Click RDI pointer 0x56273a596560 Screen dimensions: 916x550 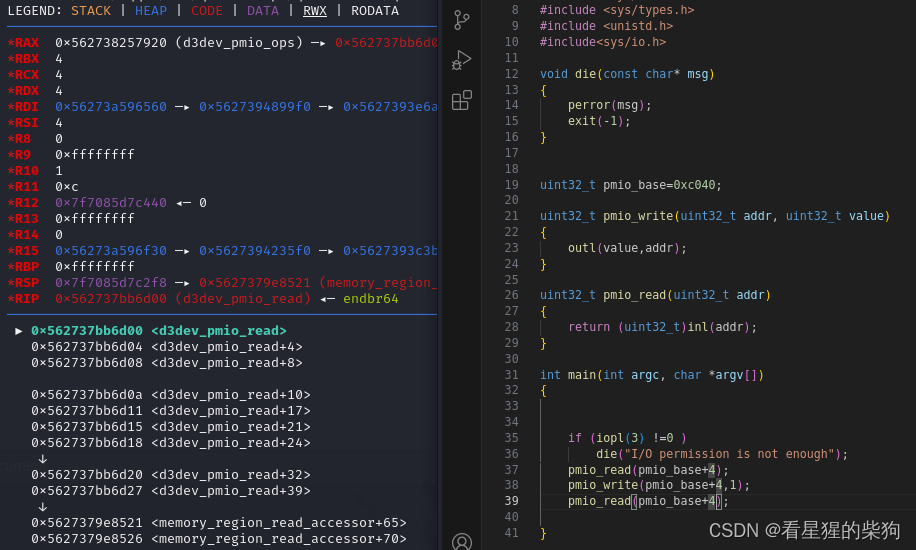pyautogui.click(x=111, y=106)
